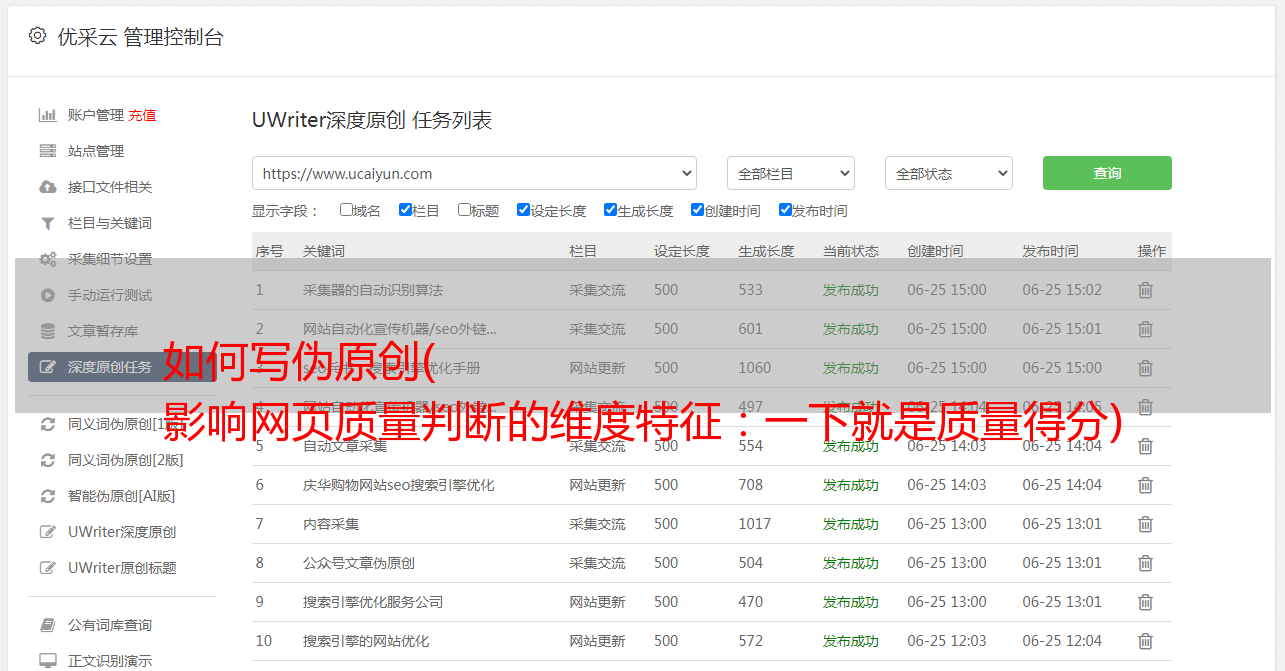Select the active 深度原创任务 menu item
The width and height of the screenshot is (1285, 671).
pos(122,367)
